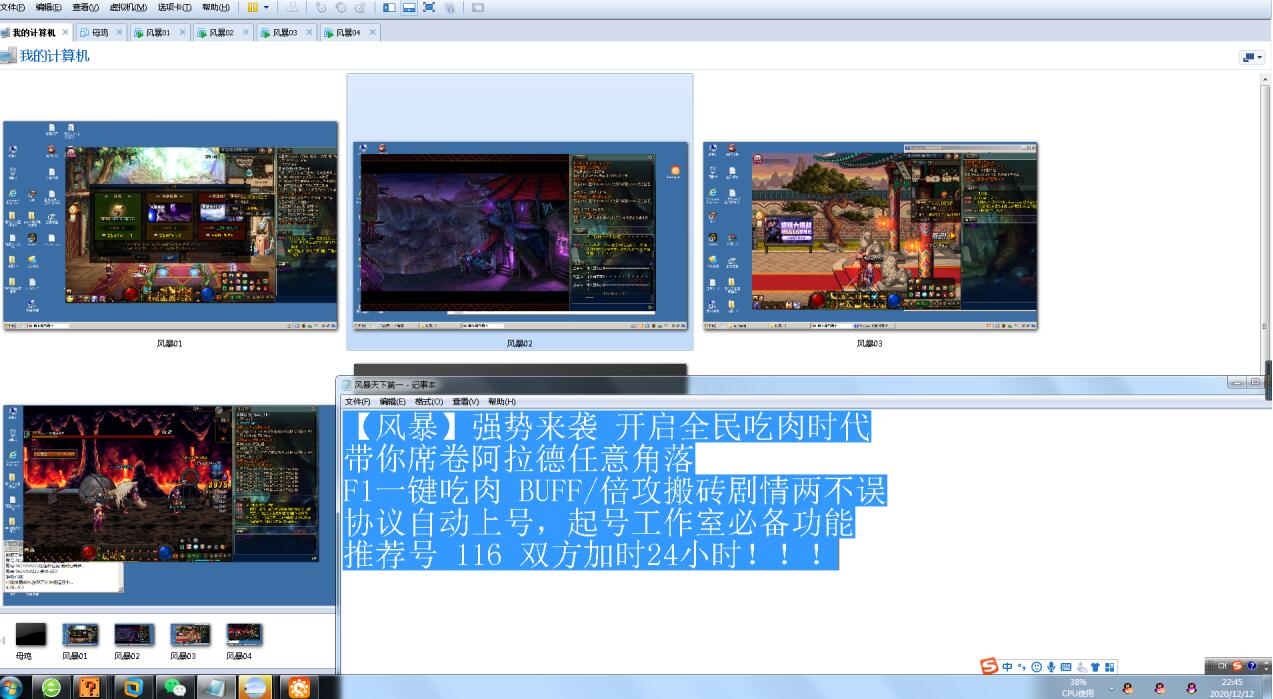Open the VMware 文件 menu
Viewport: 1273px width, 699px height.
[x=13, y=7]
